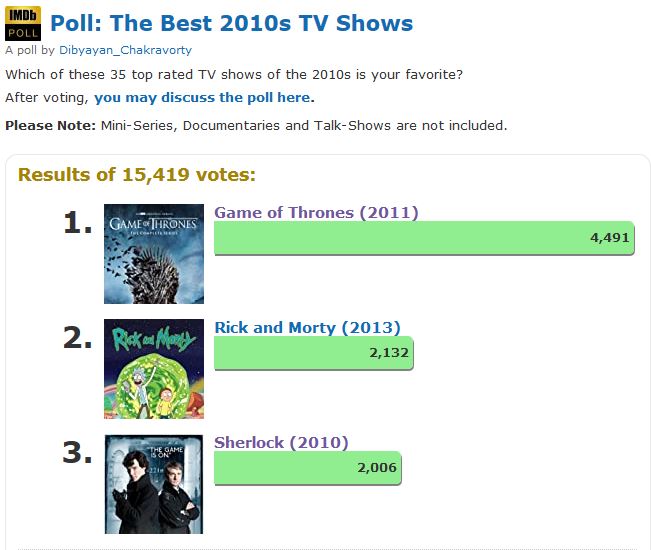Click the rank number 3 label
The image size is (651, 550).
[78, 453]
